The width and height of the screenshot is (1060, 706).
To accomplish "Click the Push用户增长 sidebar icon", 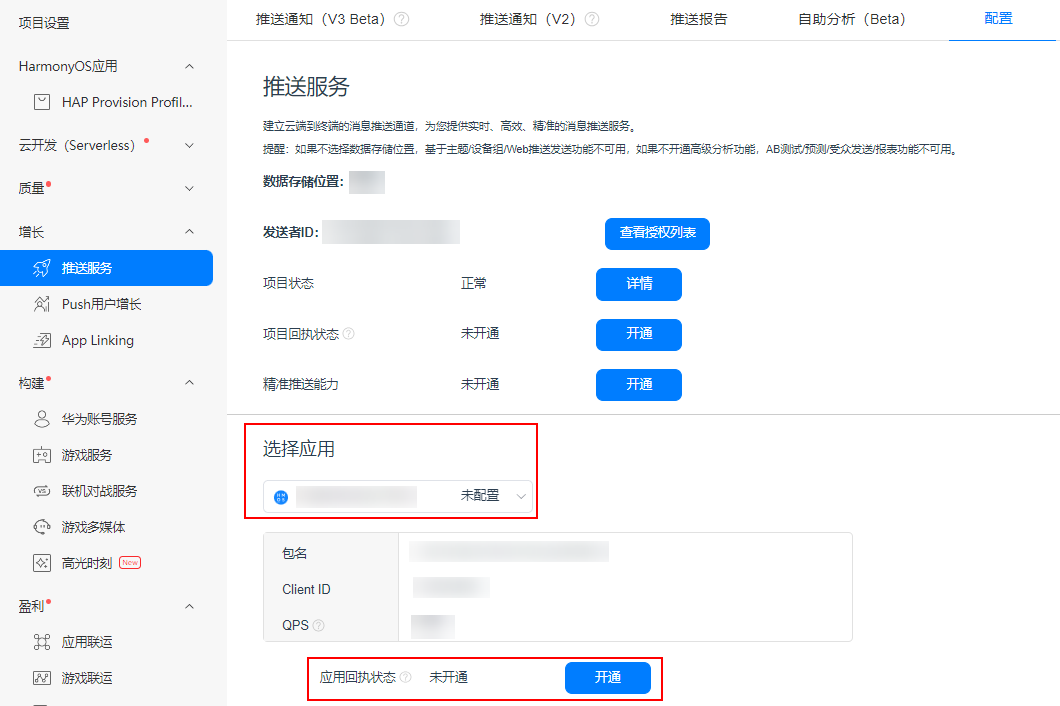I will click(42, 304).
